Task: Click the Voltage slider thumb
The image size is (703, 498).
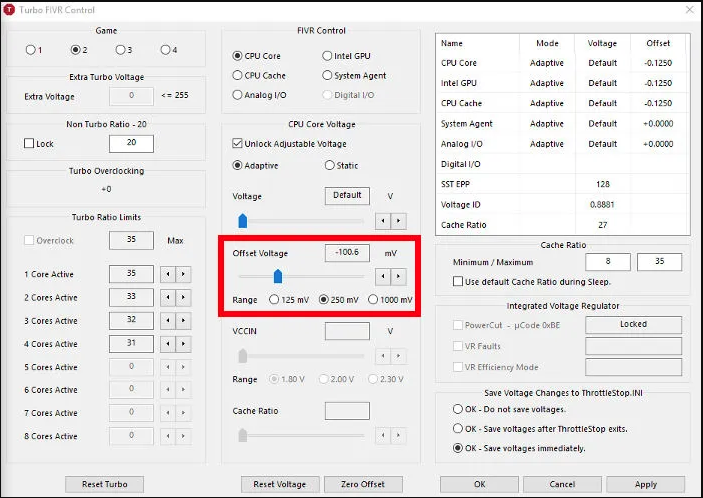Action: (243, 221)
